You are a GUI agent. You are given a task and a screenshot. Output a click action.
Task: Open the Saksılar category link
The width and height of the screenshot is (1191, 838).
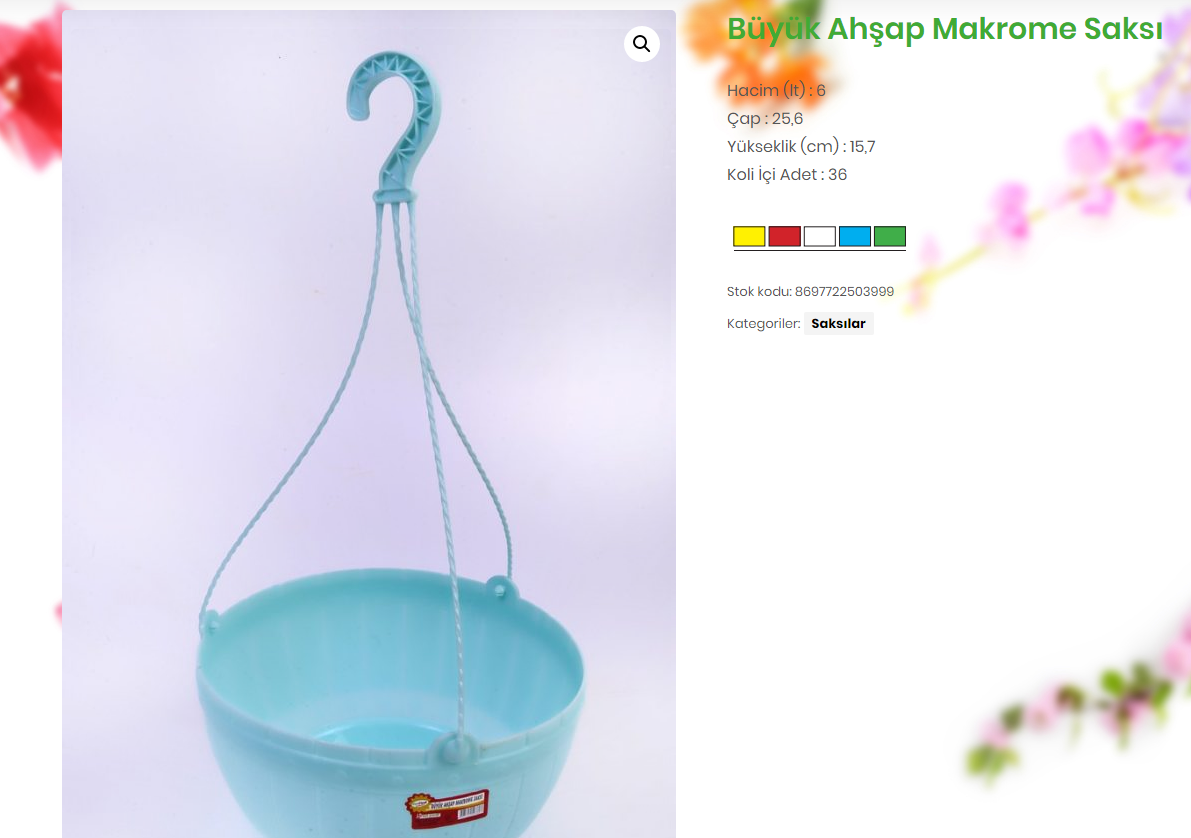839,324
